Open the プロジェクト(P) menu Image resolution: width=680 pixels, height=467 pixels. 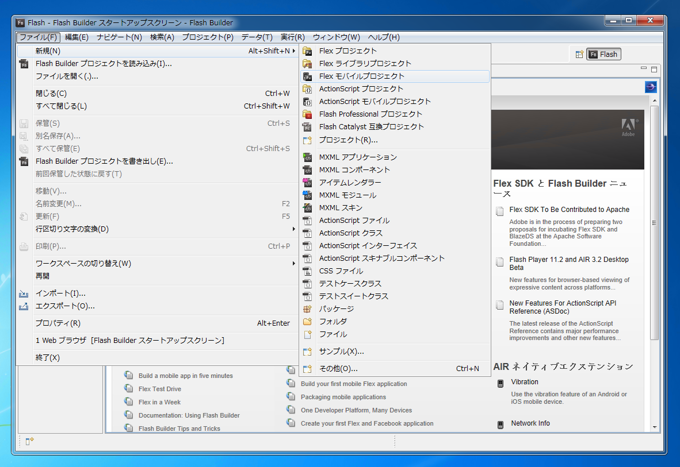pyautogui.click(x=208, y=37)
